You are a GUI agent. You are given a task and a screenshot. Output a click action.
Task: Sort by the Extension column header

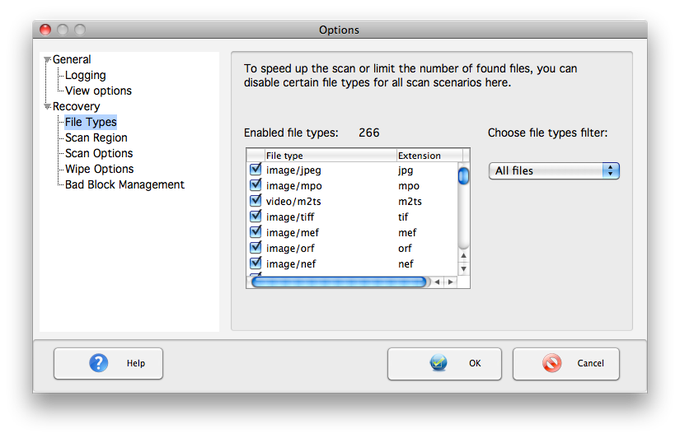tap(429, 155)
